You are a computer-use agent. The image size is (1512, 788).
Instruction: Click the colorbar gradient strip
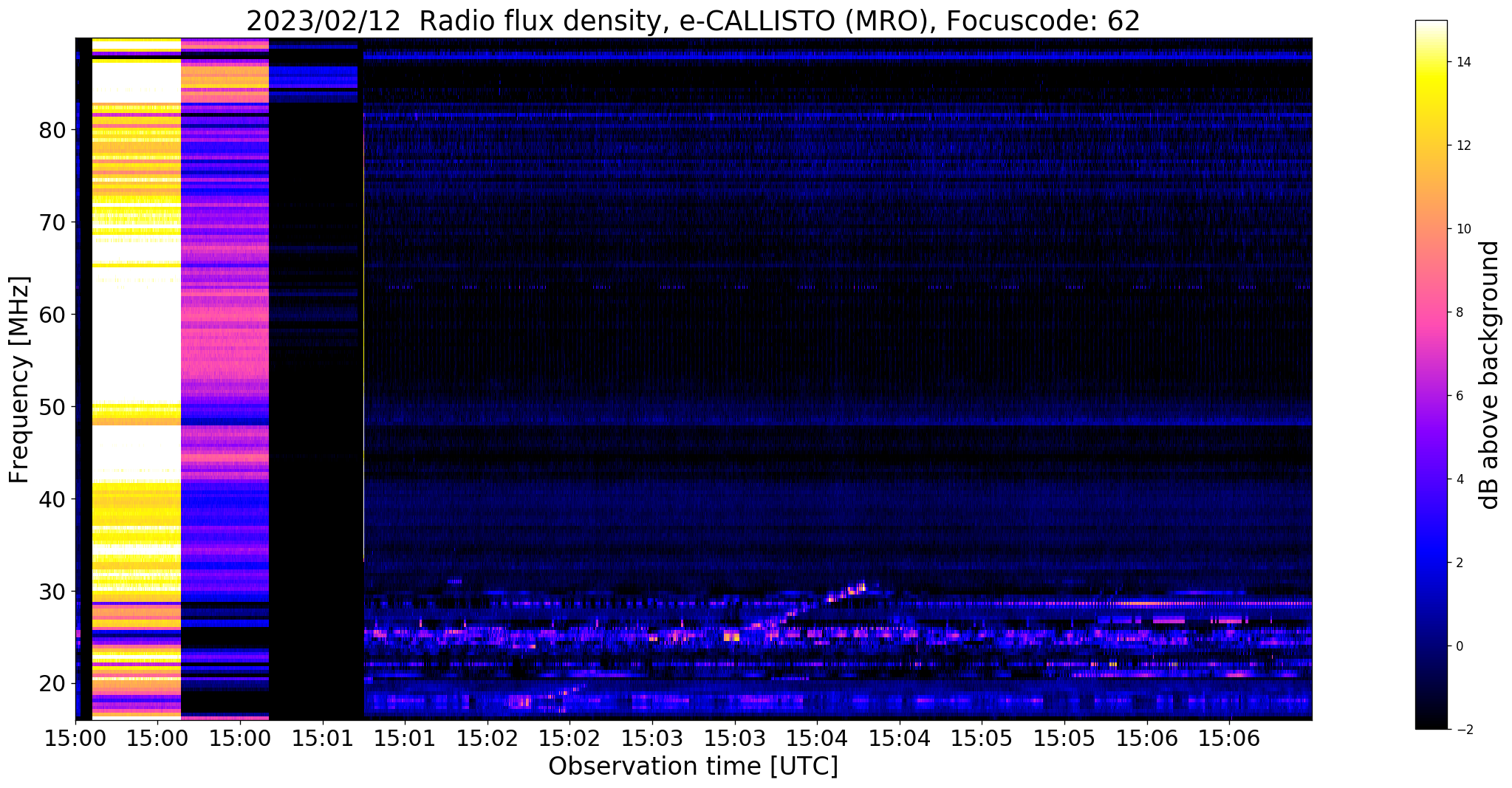pos(1431,374)
